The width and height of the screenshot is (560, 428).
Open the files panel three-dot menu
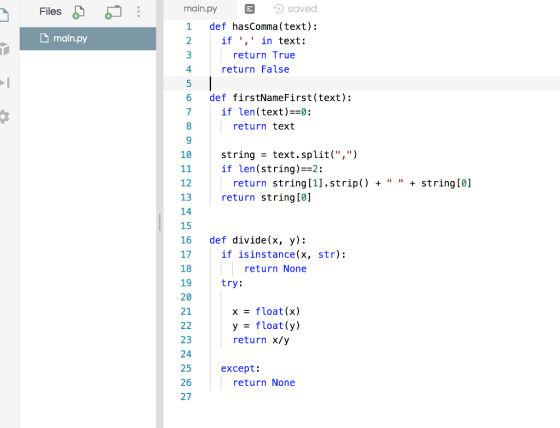139,11
